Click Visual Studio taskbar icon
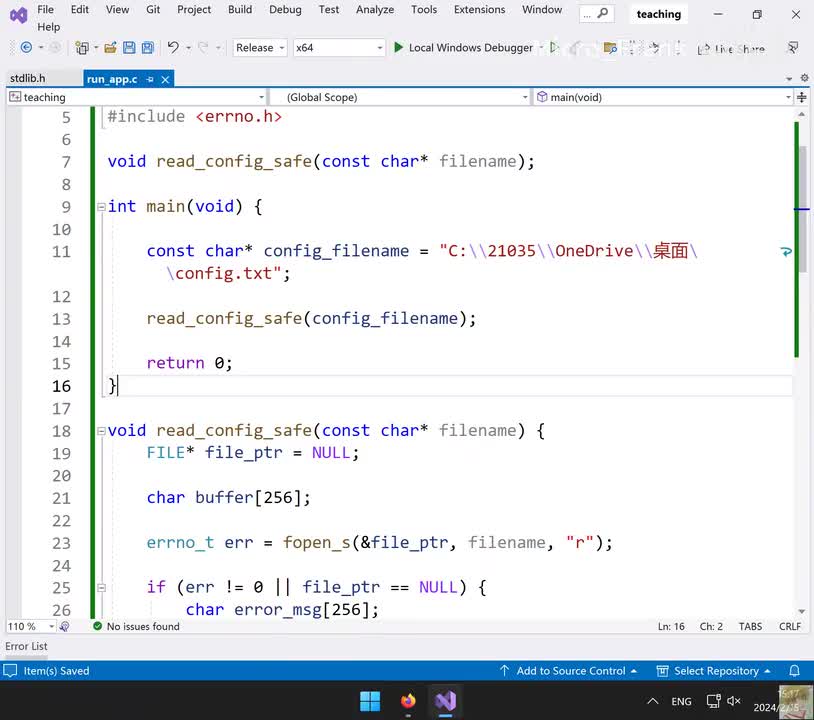Screen dimensions: 814x720 (445, 701)
